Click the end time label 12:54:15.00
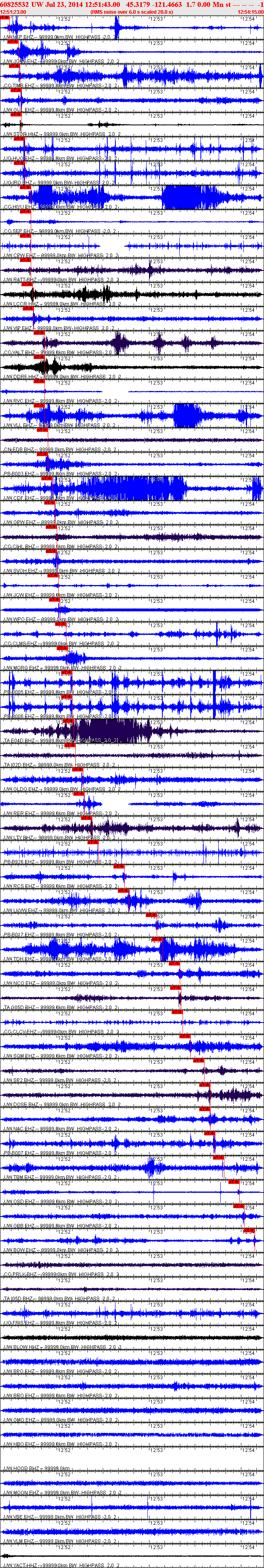 [x=251, y=12]
